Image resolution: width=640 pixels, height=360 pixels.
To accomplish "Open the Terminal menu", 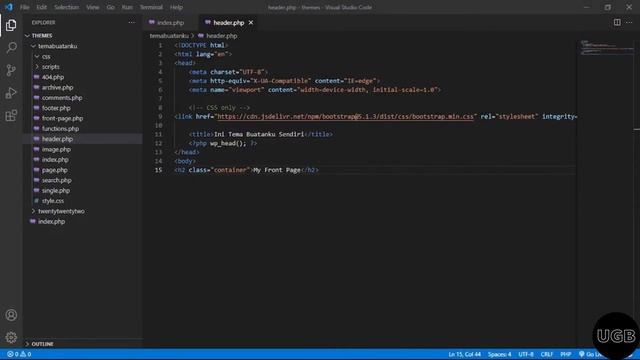I will click(x=151, y=7).
